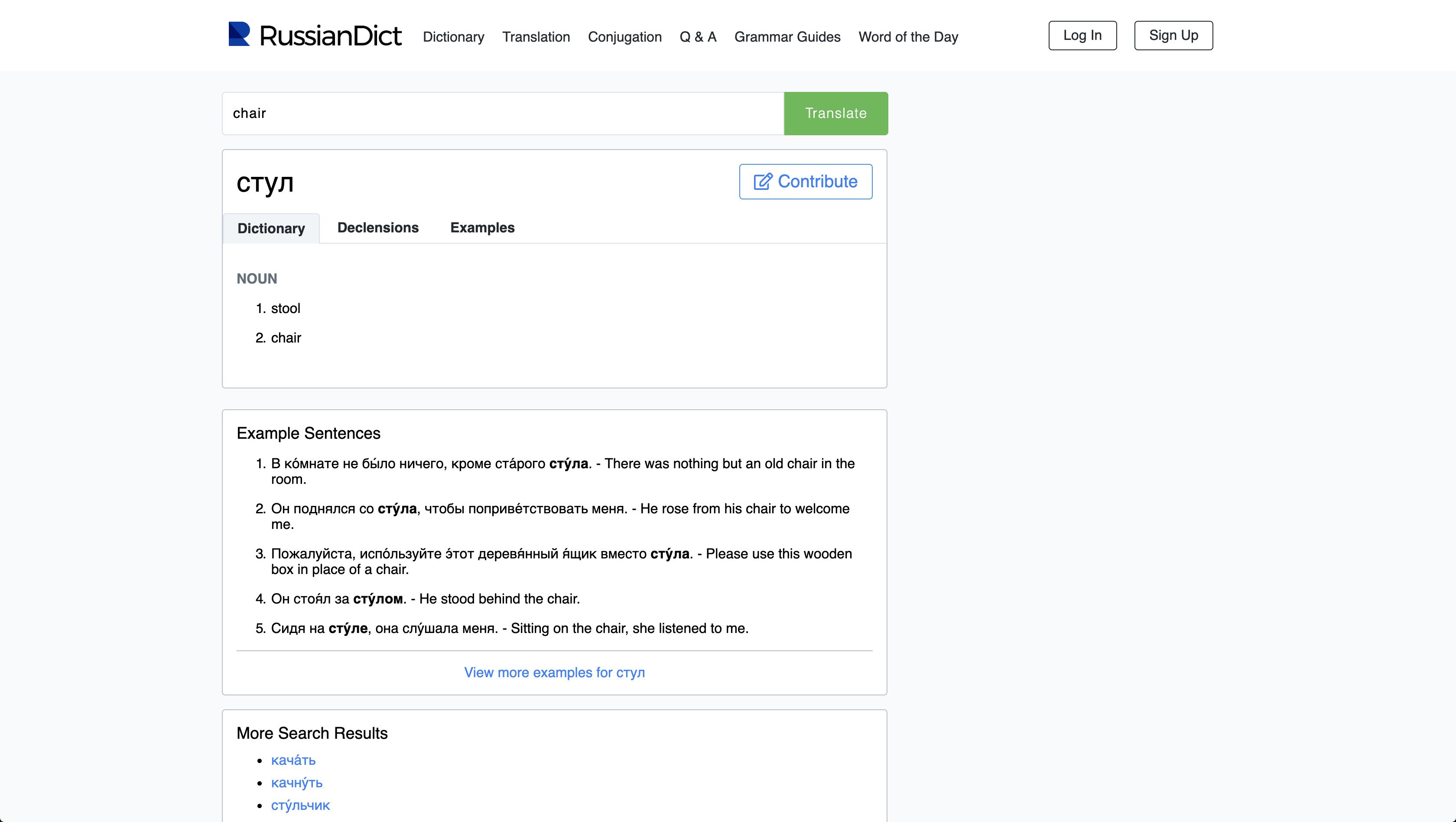The height and width of the screenshot is (822, 1456).
Task: Go to the Translation page
Action: [536, 37]
